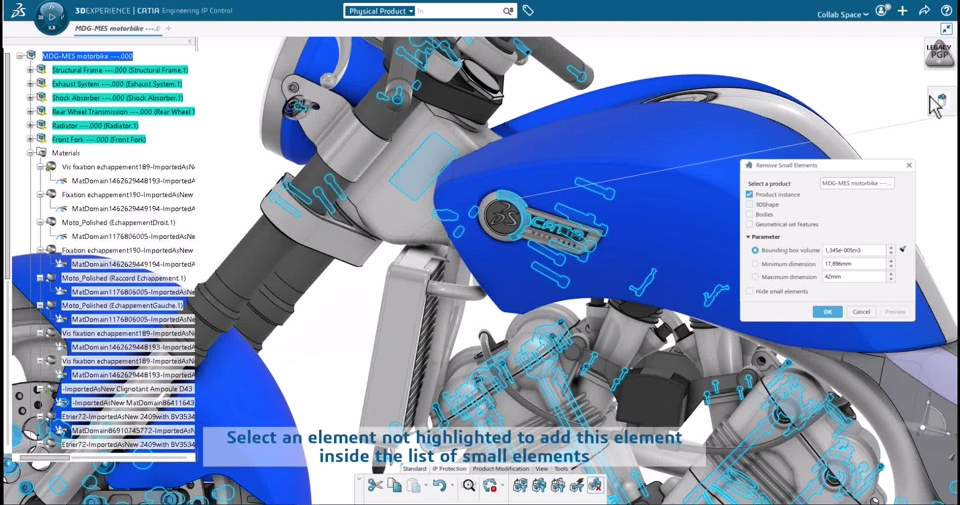This screenshot has height=505, width=960.
Task: Expand the Exhaust System tree node
Action: pos(30,84)
